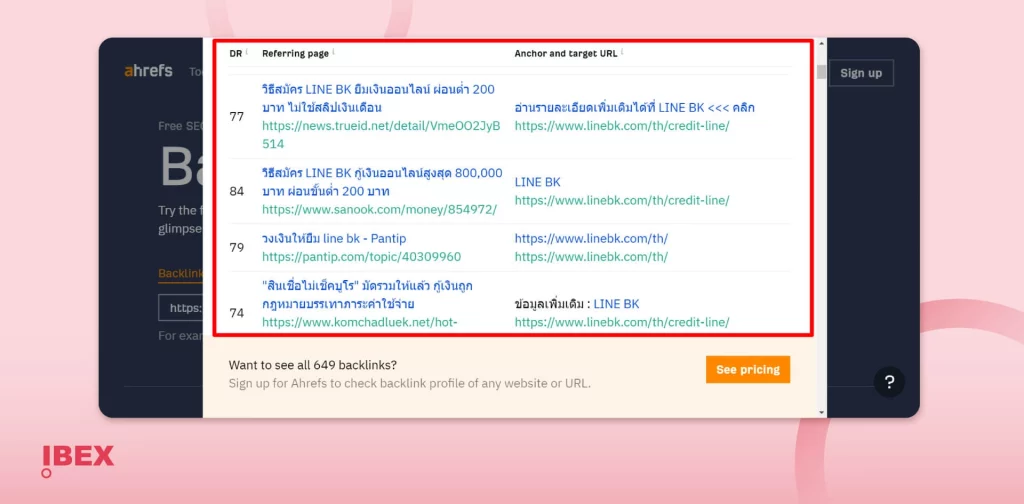
Task: Open the pantip.com/topic/40309960 link
Action: [361, 257]
